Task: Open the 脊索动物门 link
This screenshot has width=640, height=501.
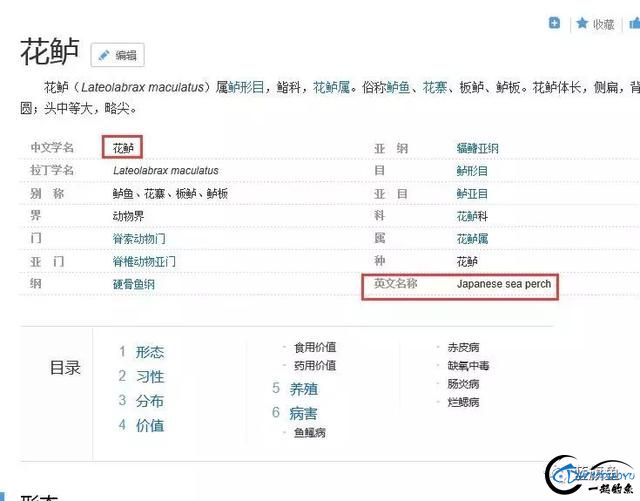Action: point(139,238)
